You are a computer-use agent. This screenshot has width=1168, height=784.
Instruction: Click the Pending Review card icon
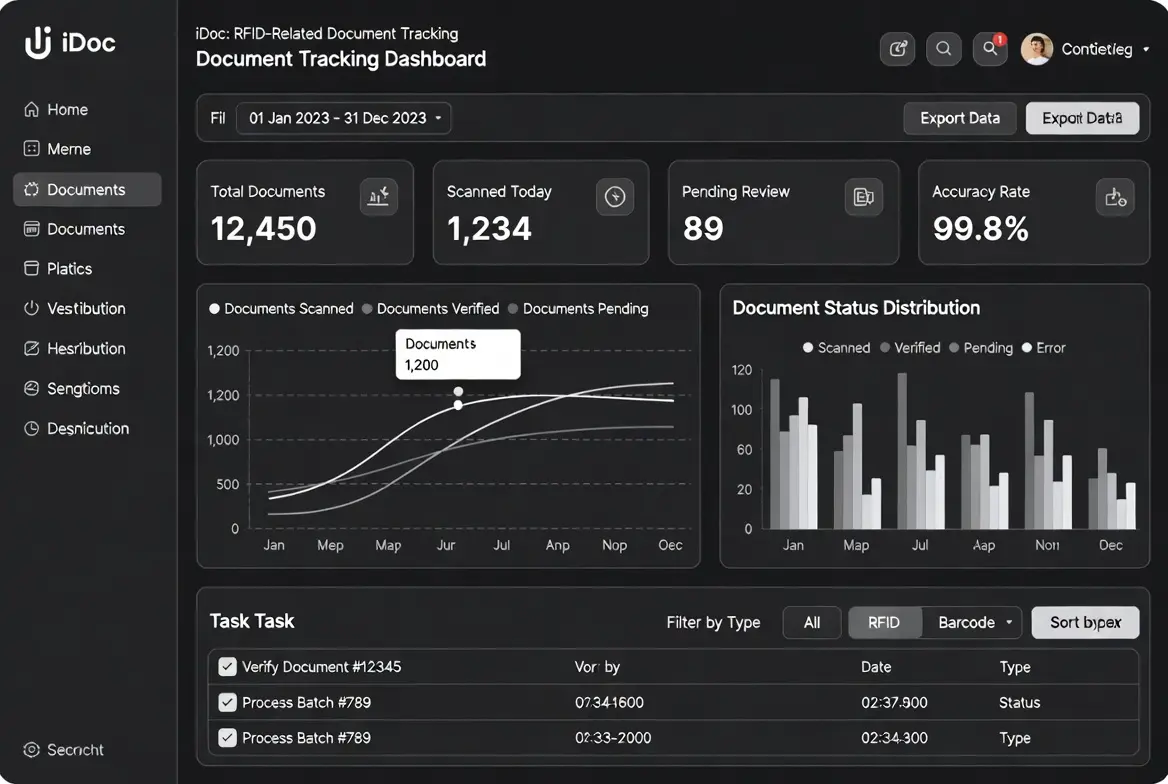pyautogui.click(x=864, y=197)
